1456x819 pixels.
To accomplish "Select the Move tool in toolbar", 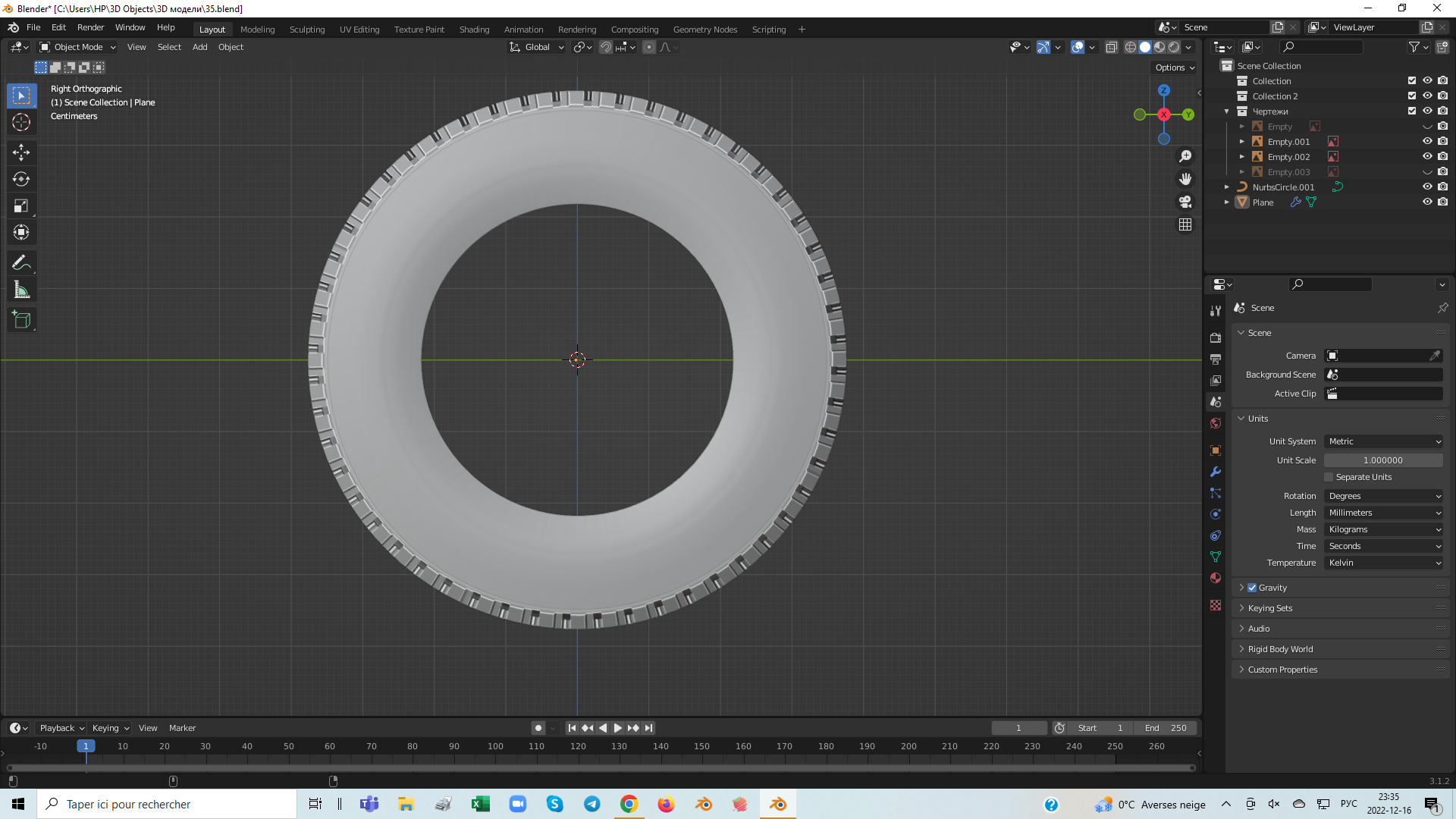I will (21, 152).
